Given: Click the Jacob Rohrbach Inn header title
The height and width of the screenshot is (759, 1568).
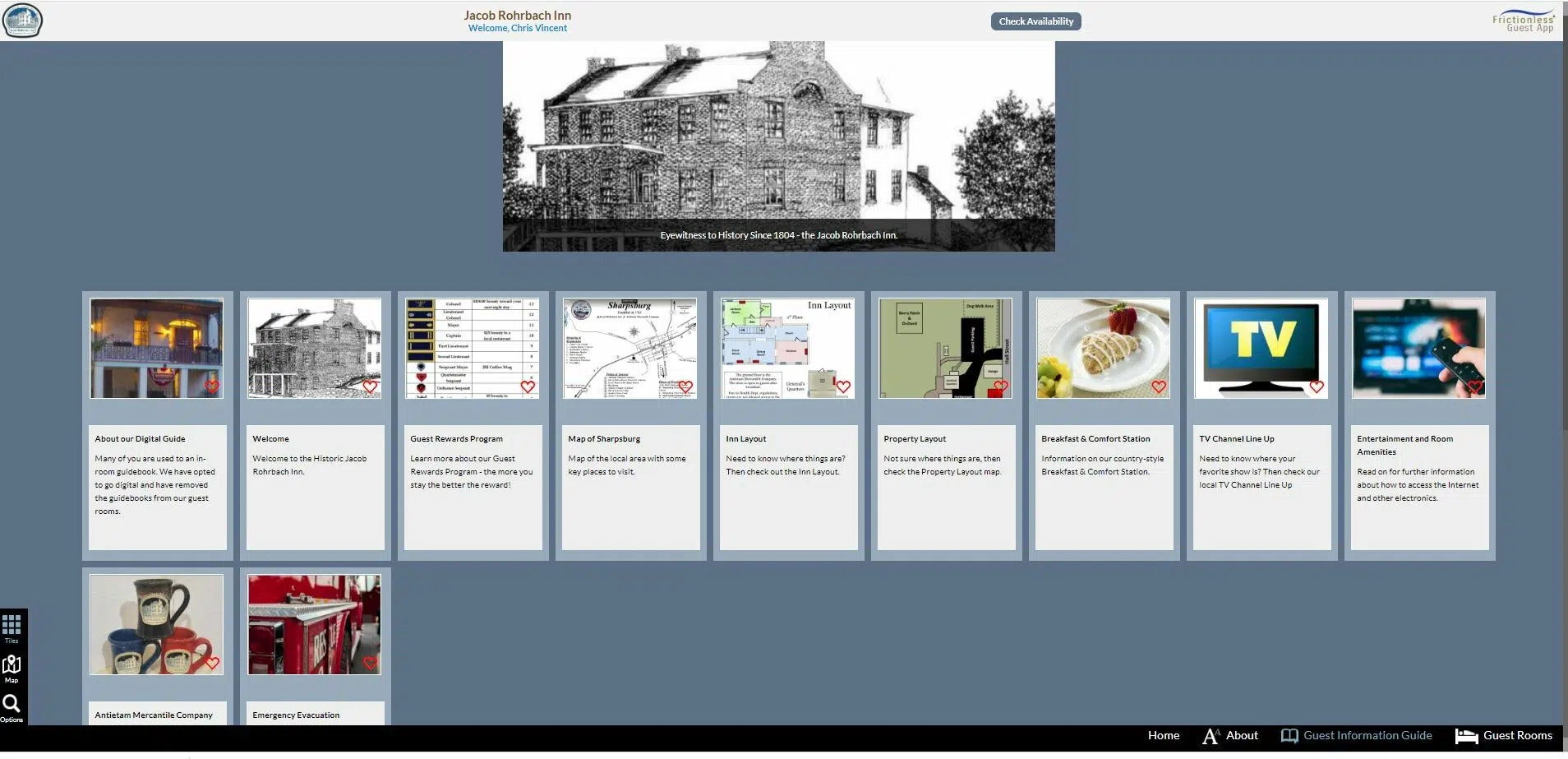Looking at the screenshot, I should click(x=517, y=15).
